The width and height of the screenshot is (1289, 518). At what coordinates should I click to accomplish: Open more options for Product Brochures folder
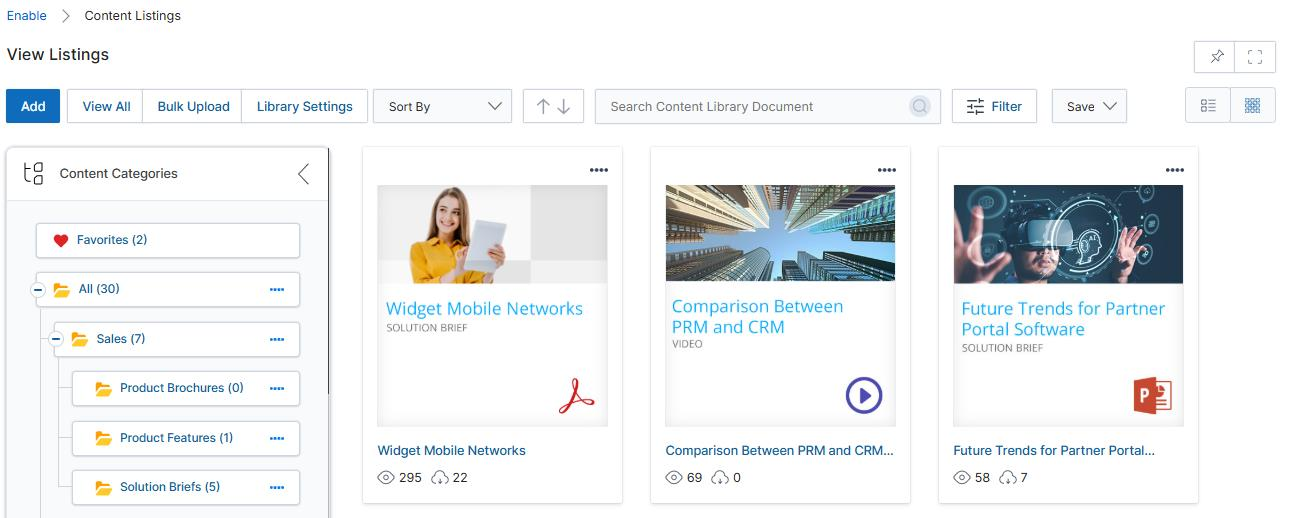click(x=277, y=389)
